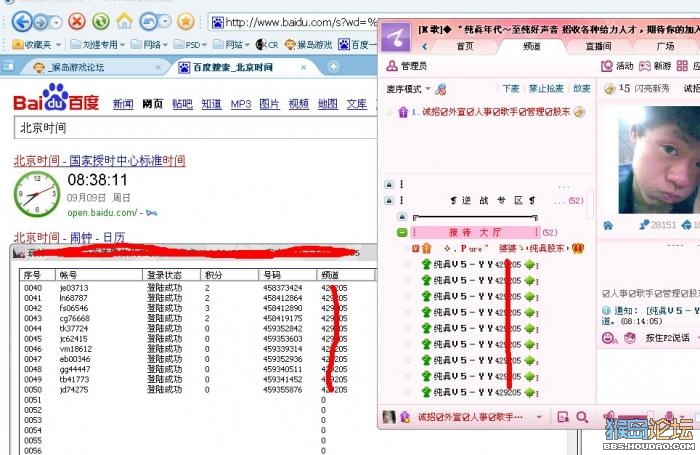Click the 按住F2说话 button
The width and height of the screenshot is (700, 455).
pos(667,338)
